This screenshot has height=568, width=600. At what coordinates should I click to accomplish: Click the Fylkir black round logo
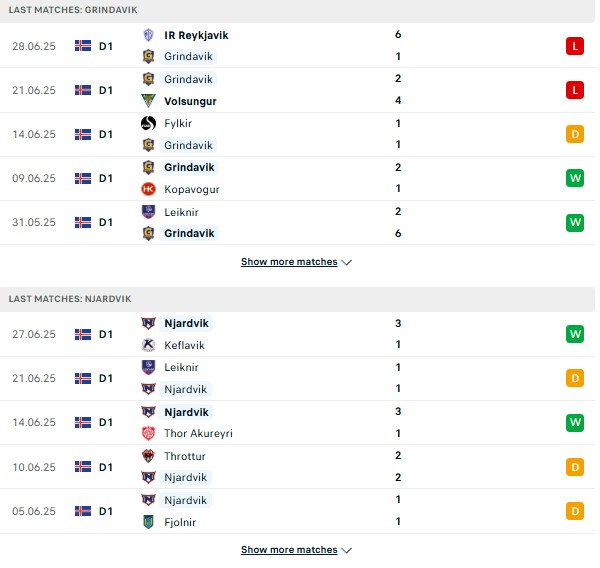148,123
